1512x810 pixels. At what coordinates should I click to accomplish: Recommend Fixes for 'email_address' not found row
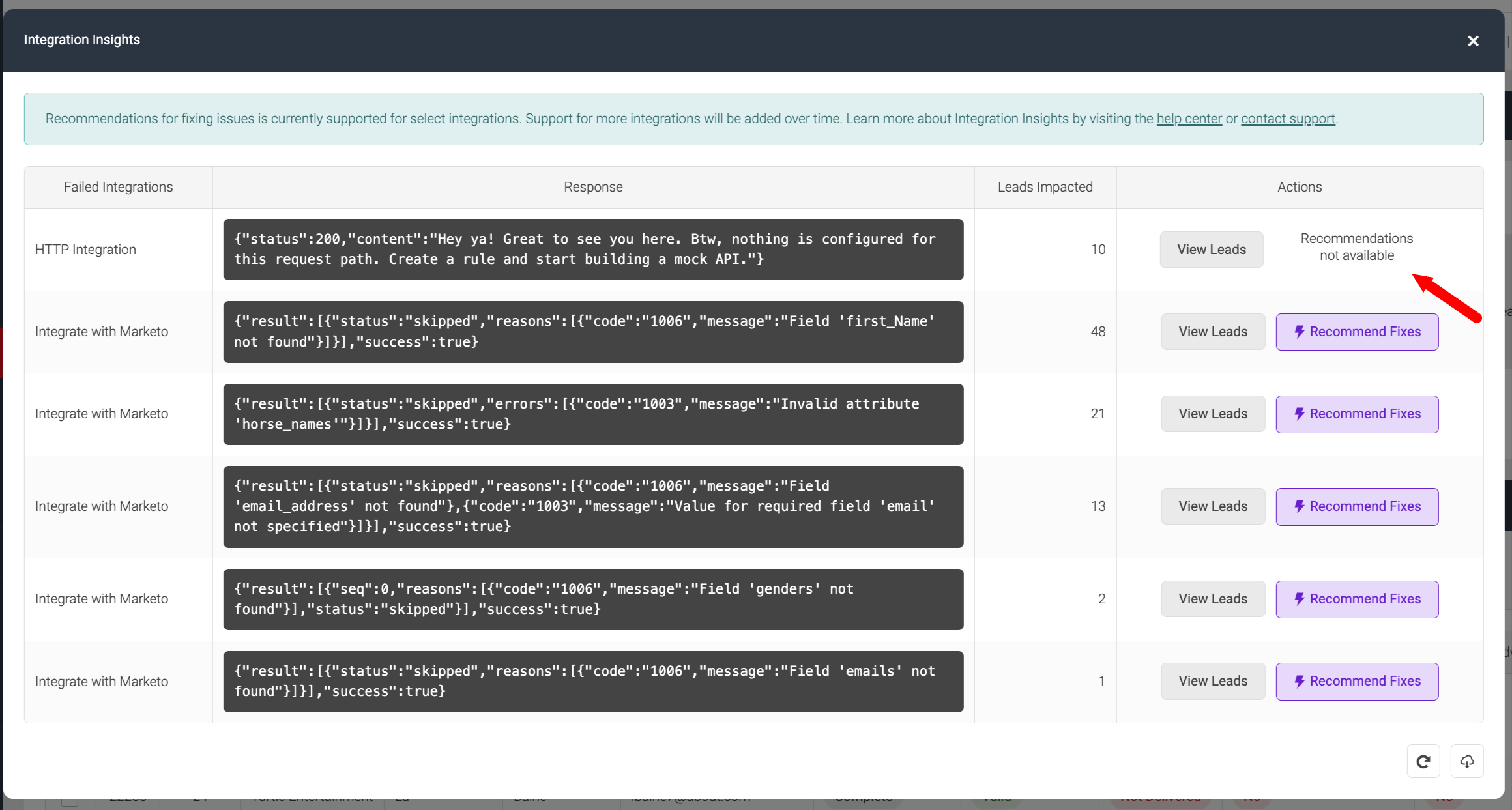(1357, 506)
